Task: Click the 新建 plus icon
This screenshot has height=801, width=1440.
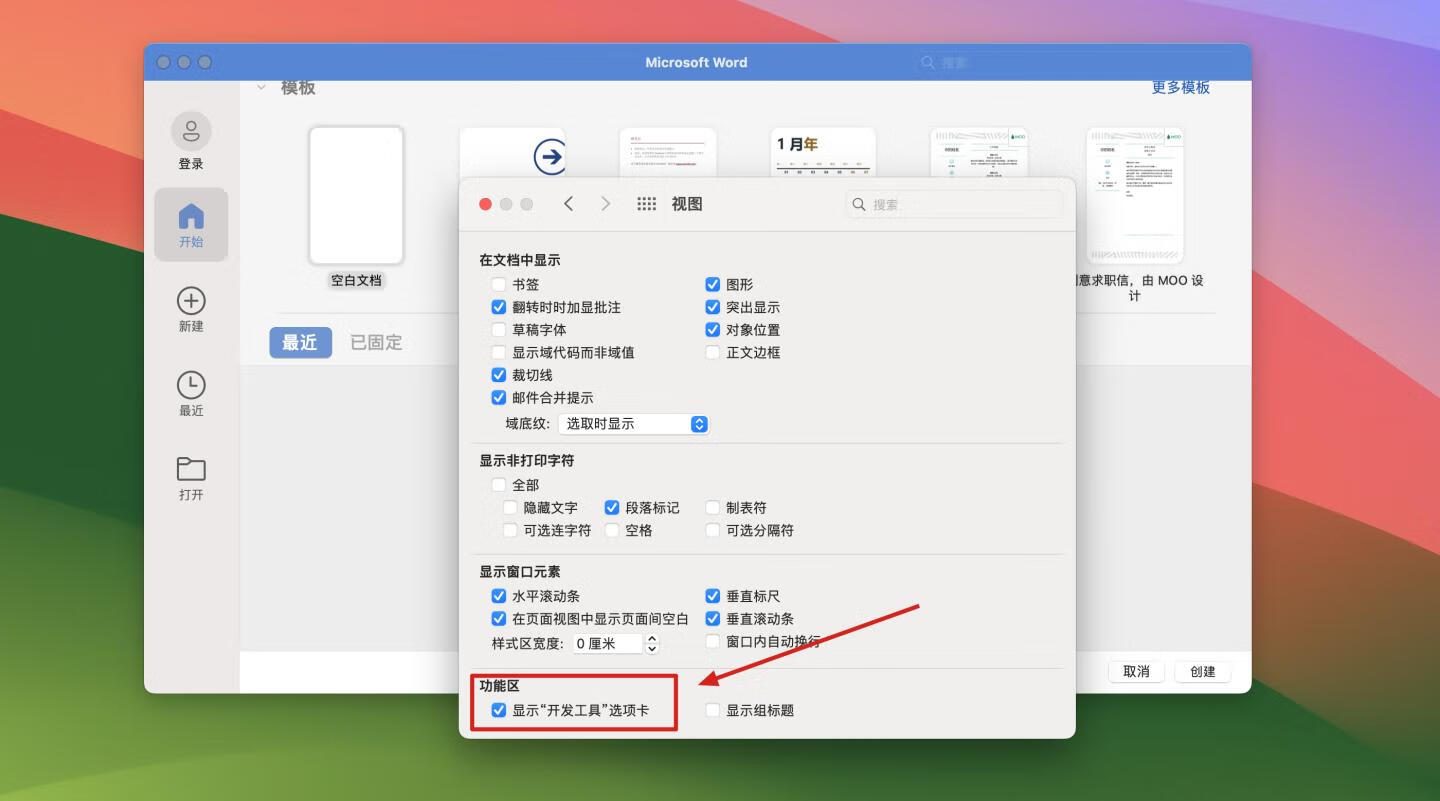Action: pos(191,301)
